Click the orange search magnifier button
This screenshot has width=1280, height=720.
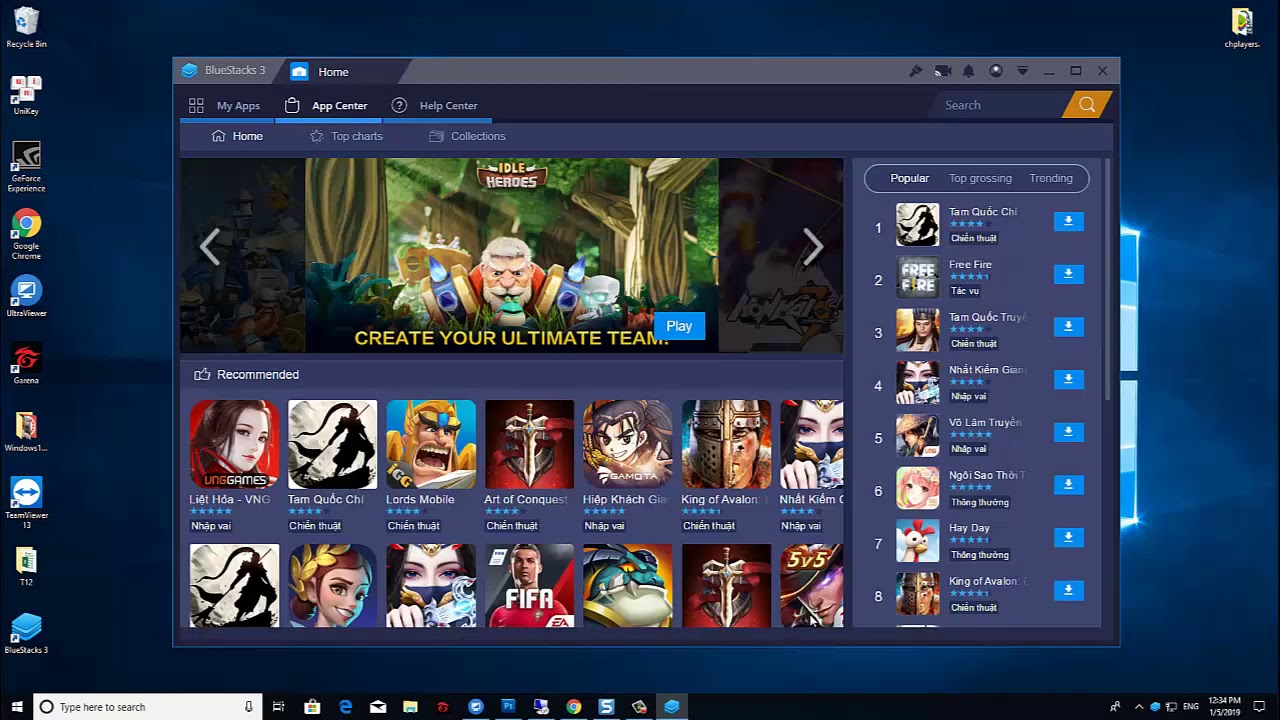coord(1087,105)
